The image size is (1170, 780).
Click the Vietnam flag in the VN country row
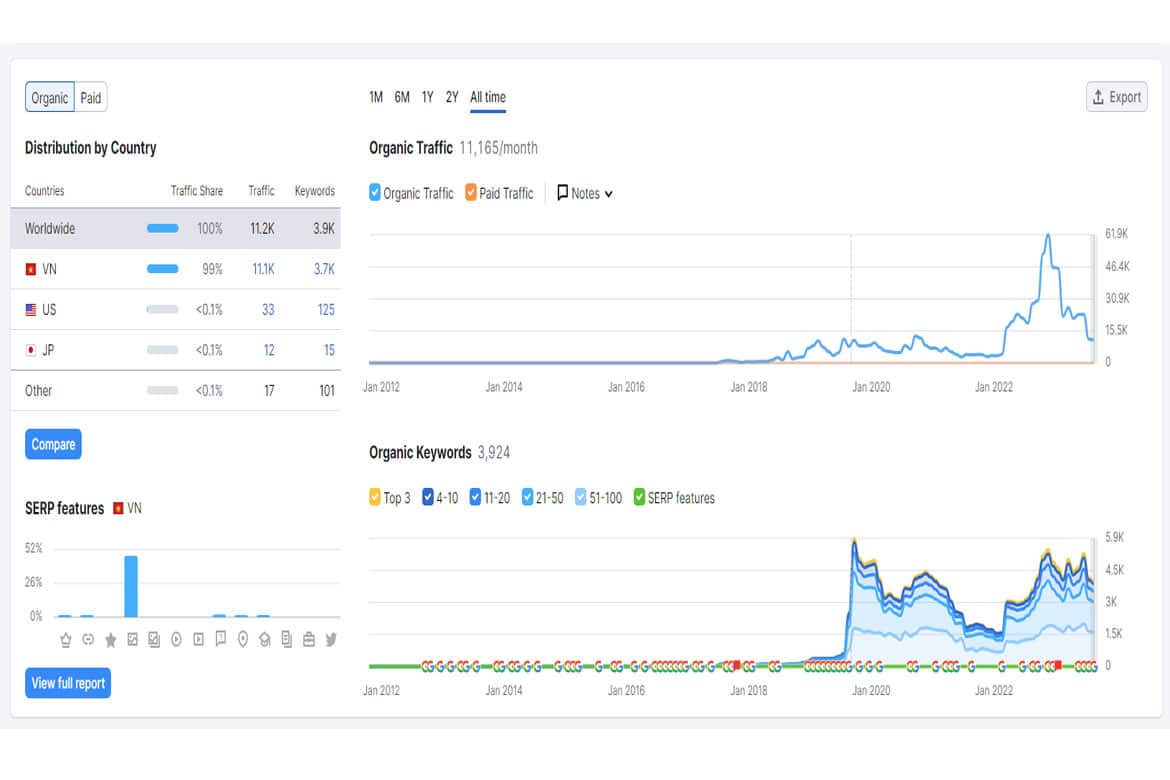point(31,269)
